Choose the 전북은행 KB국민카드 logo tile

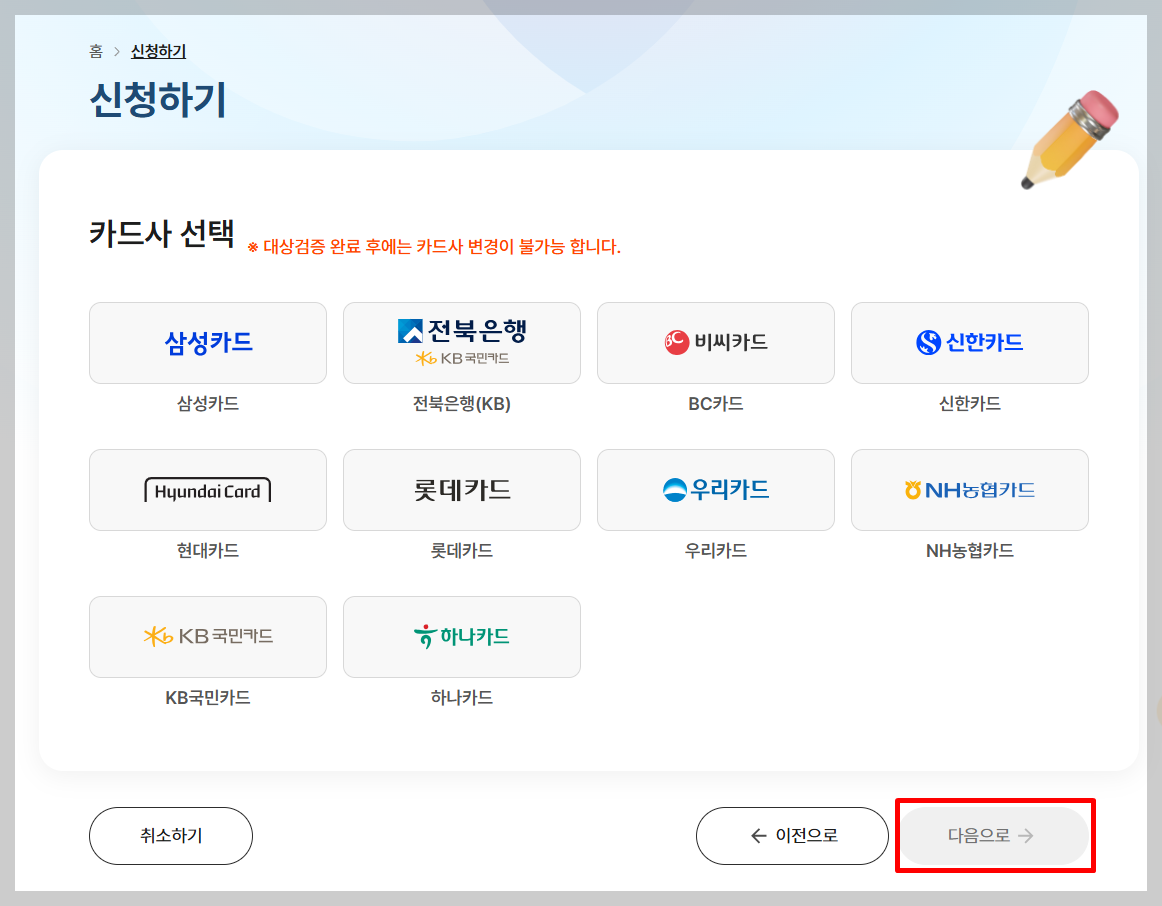point(462,343)
